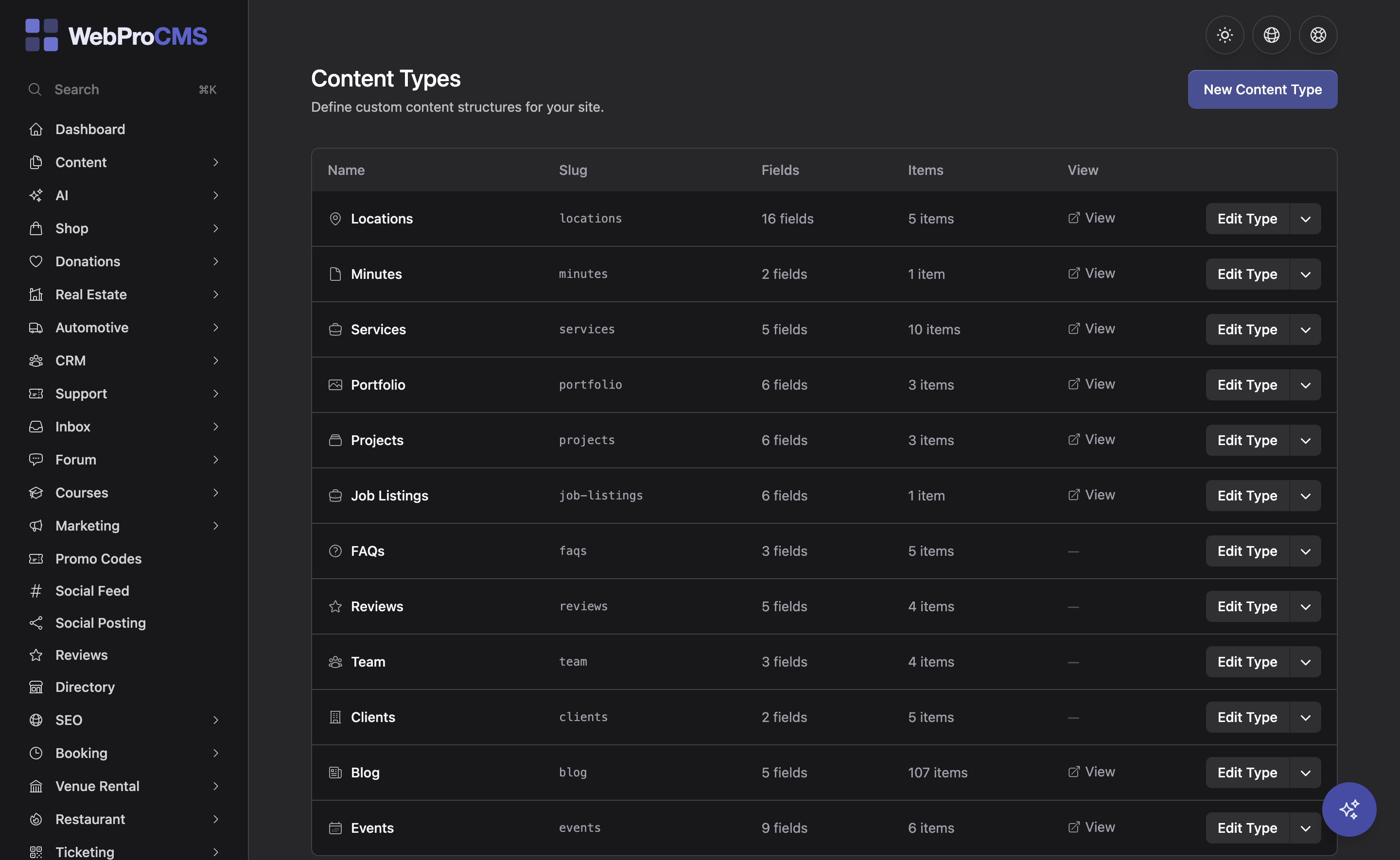Open the Ticketing sidebar item
The height and width of the screenshot is (860, 1400).
[x=124, y=851]
